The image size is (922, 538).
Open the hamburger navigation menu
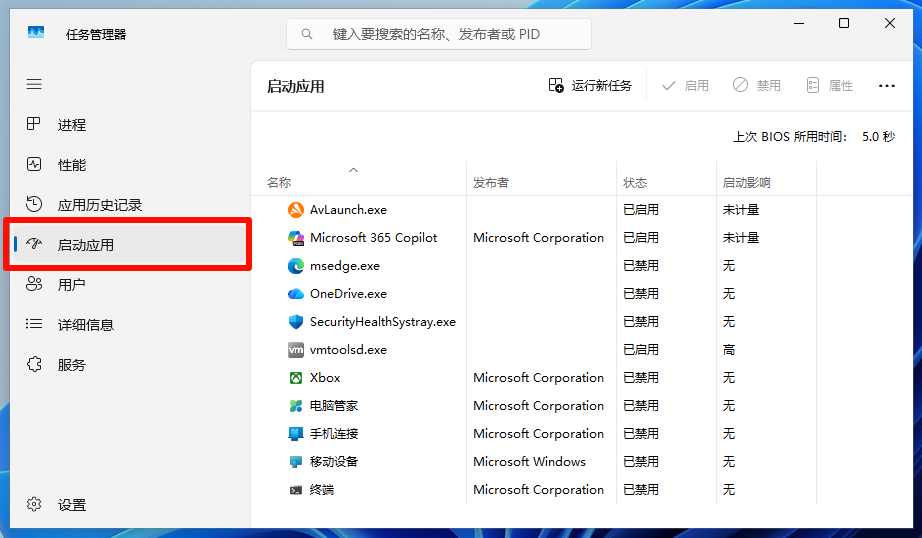(x=34, y=84)
